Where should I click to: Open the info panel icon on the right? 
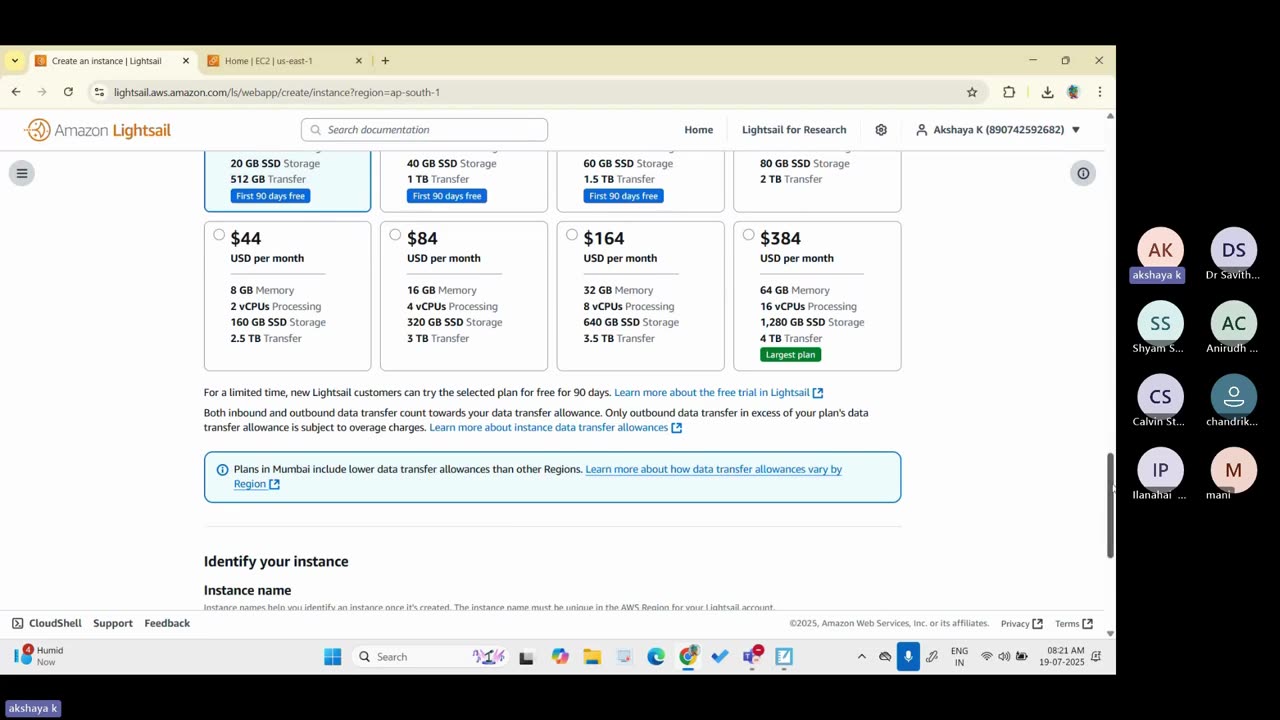click(x=1083, y=173)
